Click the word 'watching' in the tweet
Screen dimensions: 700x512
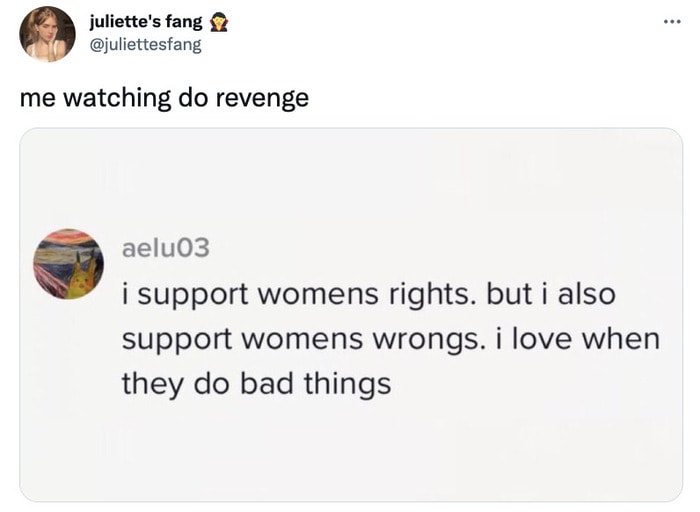(117, 99)
